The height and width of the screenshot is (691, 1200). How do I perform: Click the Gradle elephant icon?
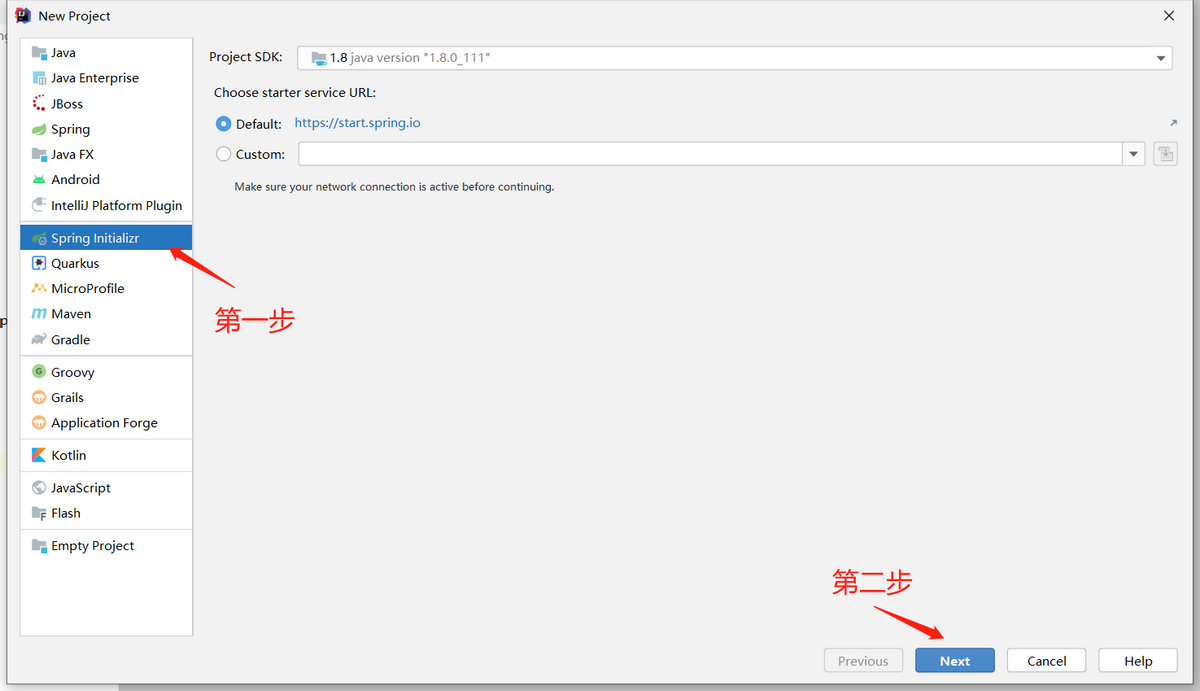coord(39,340)
